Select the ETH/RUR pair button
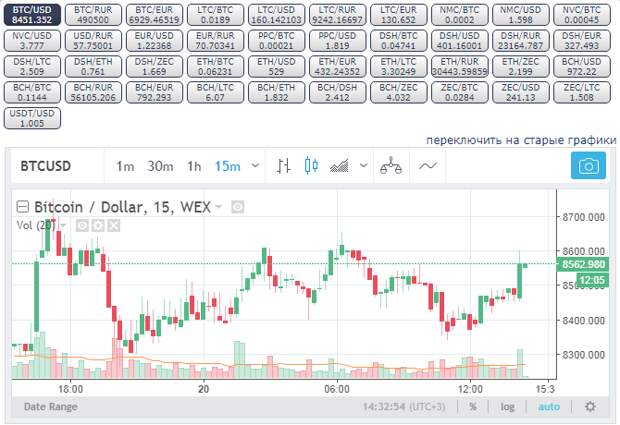Image resolution: width=620 pixels, height=425 pixels. (x=460, y=66)
